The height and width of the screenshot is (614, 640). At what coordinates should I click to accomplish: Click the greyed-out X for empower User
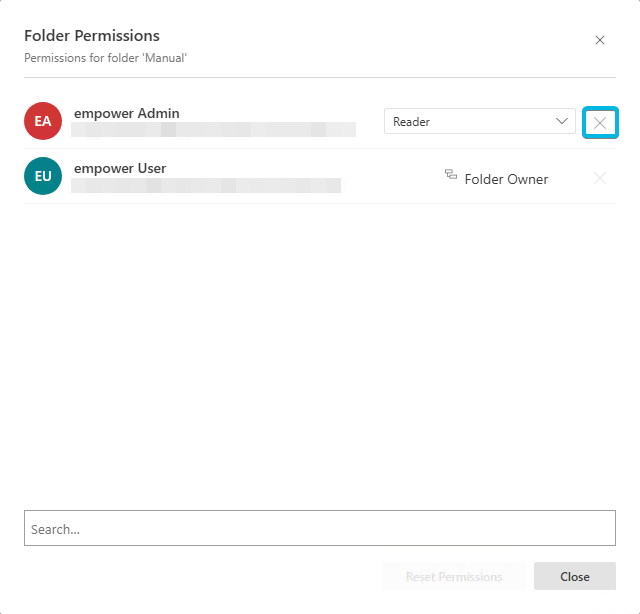pos(600,178)
